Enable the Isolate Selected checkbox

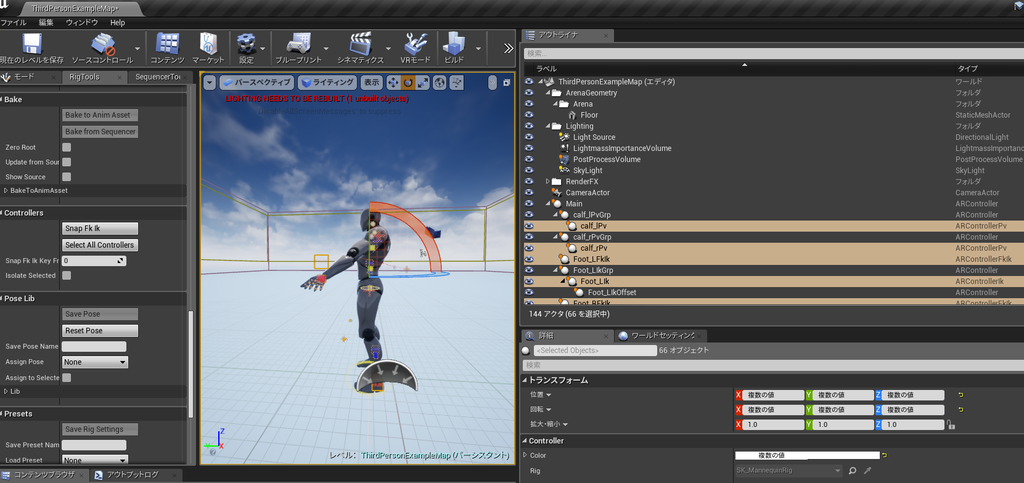click(x=67, y=275)
